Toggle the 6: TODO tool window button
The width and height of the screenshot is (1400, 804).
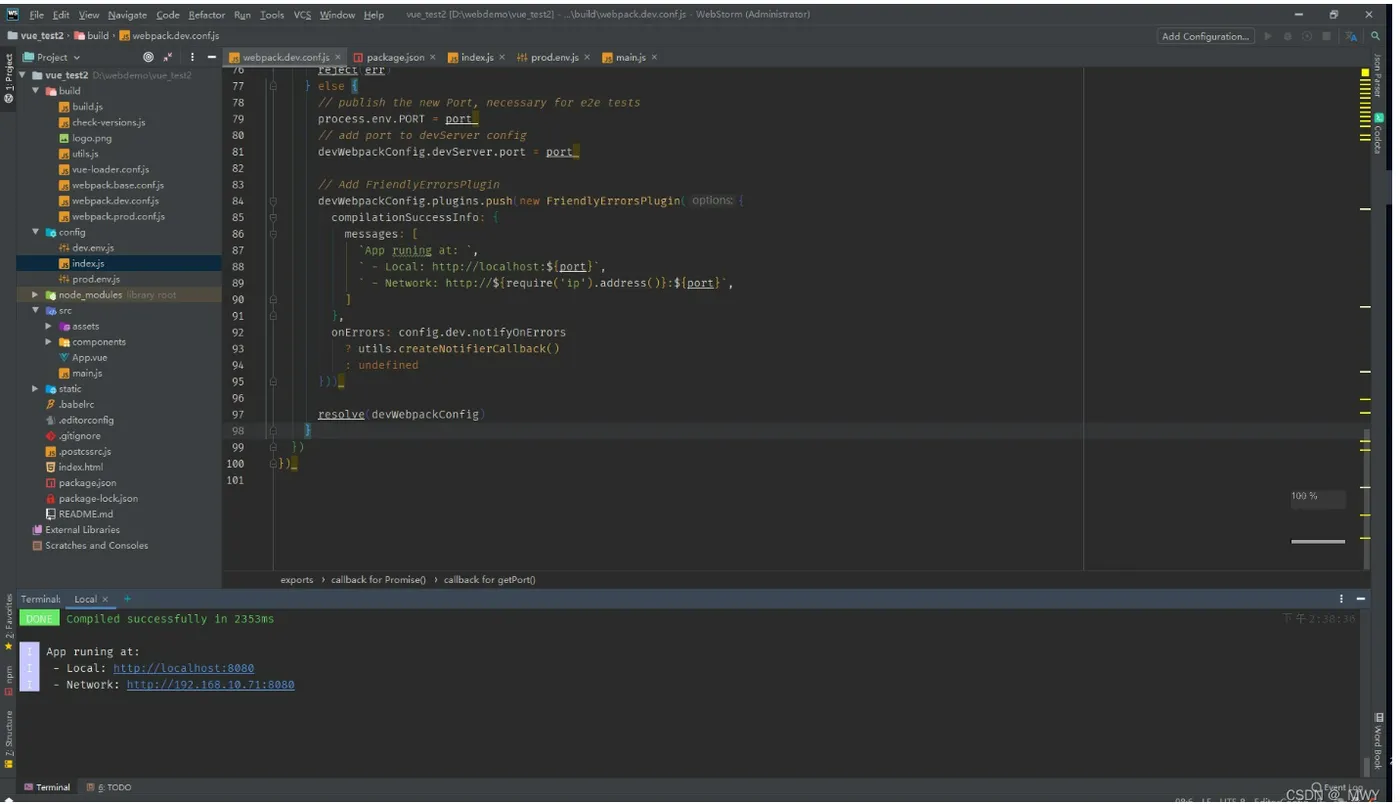[109, 787]
